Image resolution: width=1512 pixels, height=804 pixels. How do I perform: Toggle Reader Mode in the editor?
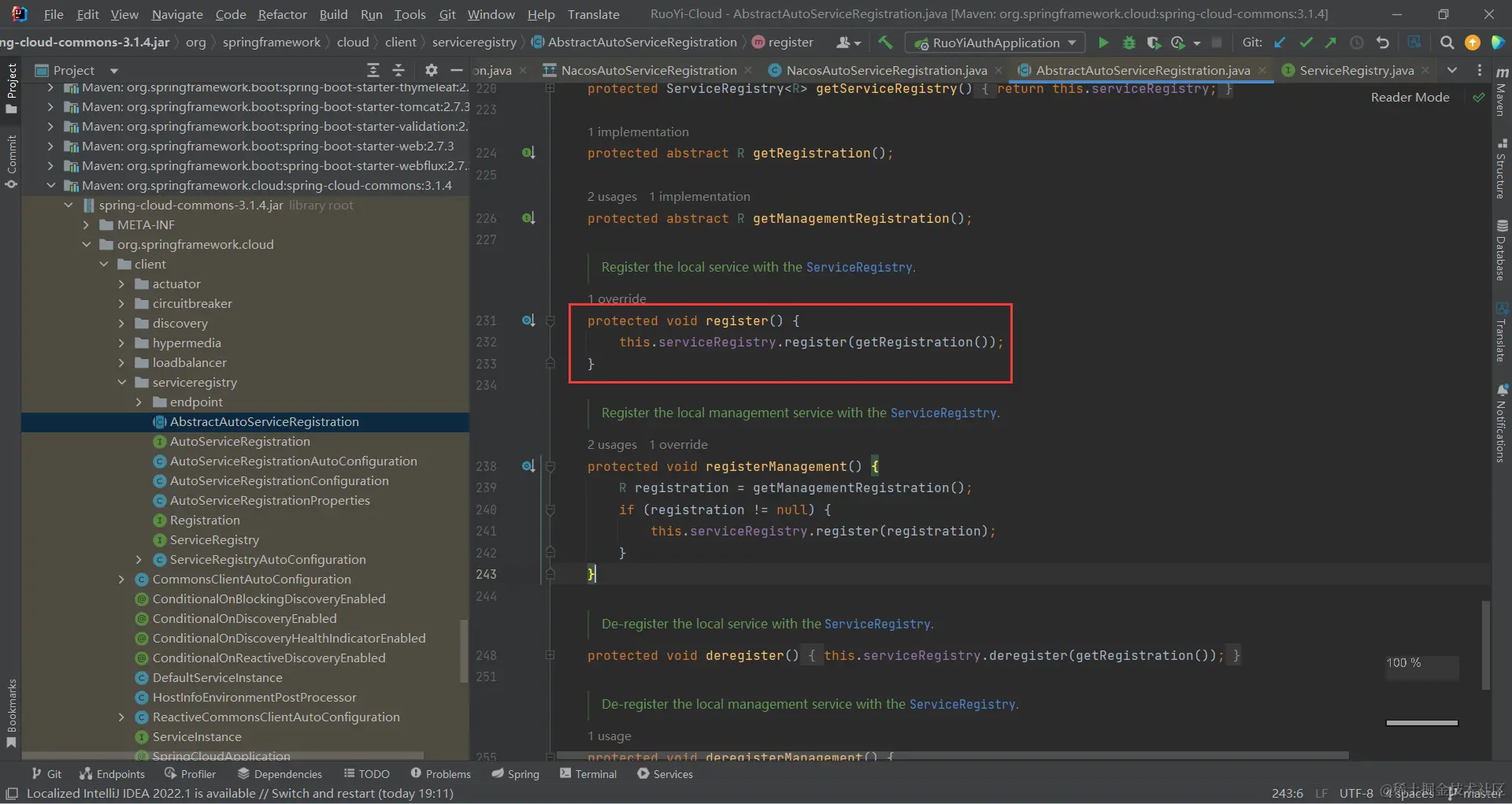click(1410, 97)
